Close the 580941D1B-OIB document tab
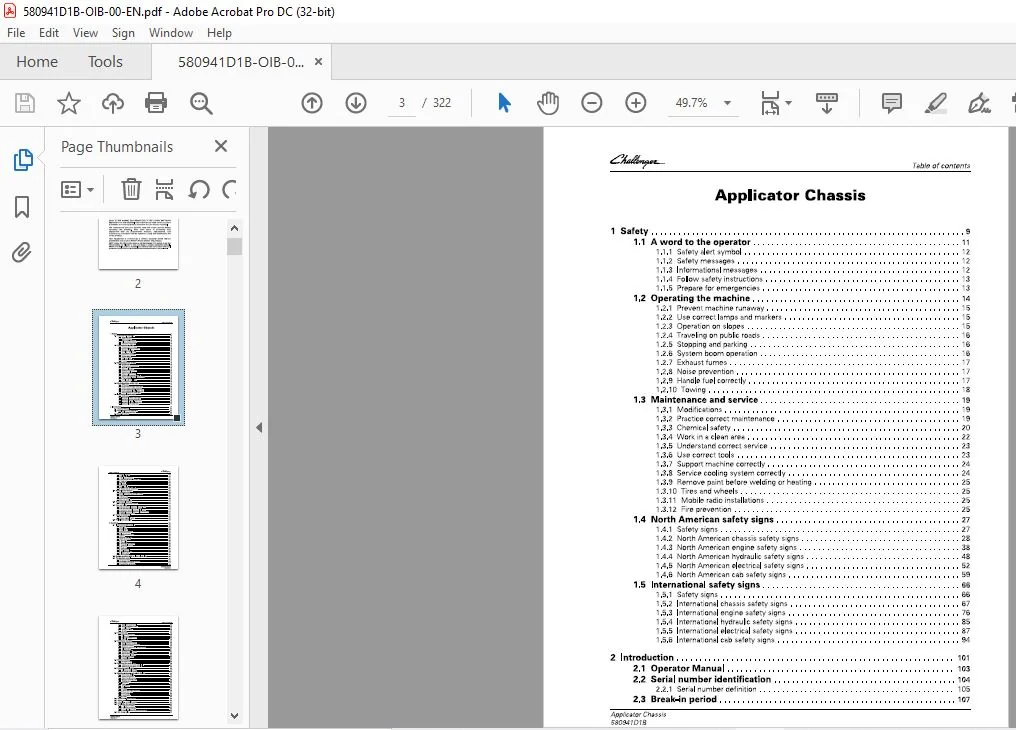Screen dimensions: 1016x730 [x=318, y=62]
